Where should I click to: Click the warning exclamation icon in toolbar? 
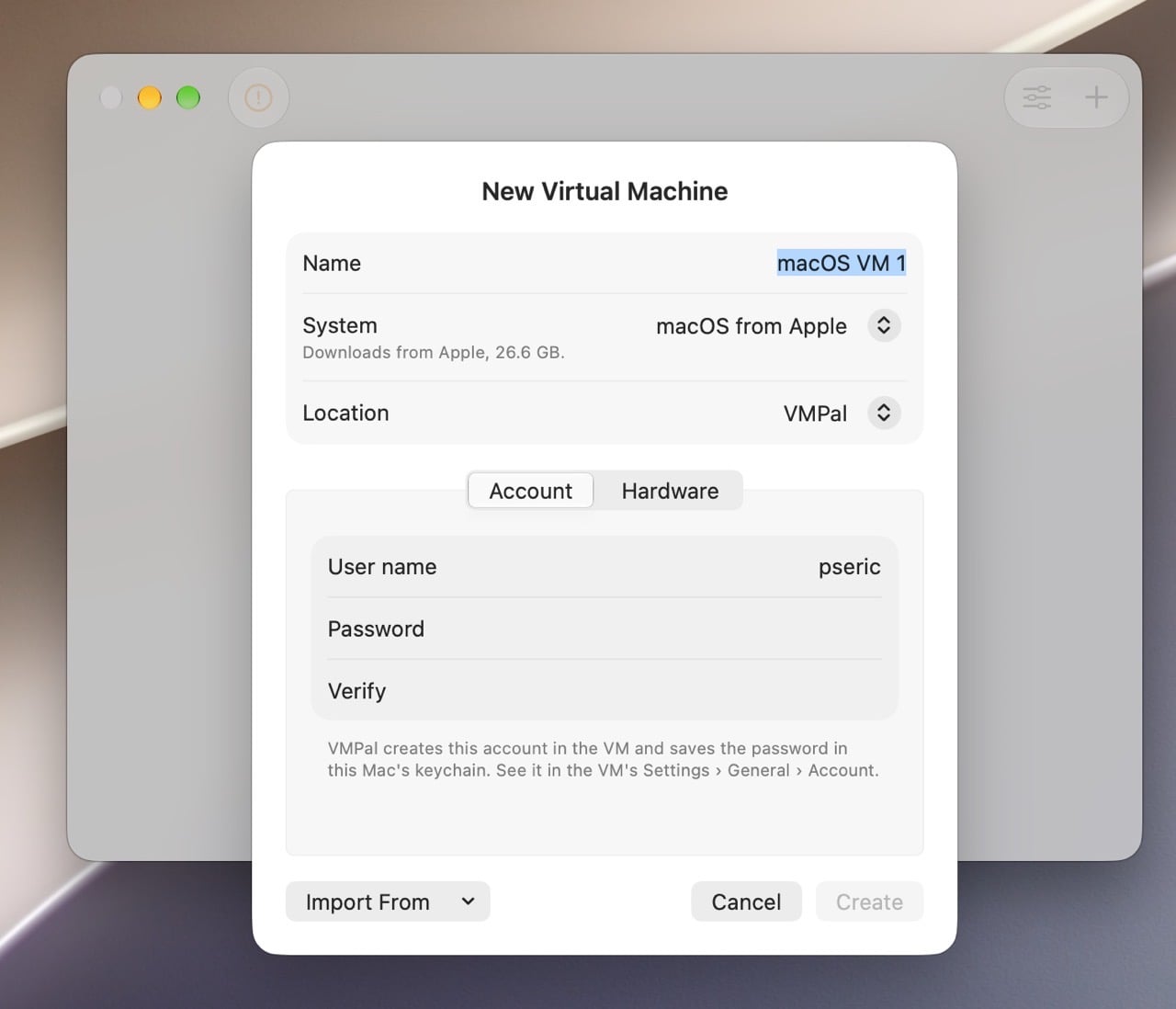click(x=258, y=97)
